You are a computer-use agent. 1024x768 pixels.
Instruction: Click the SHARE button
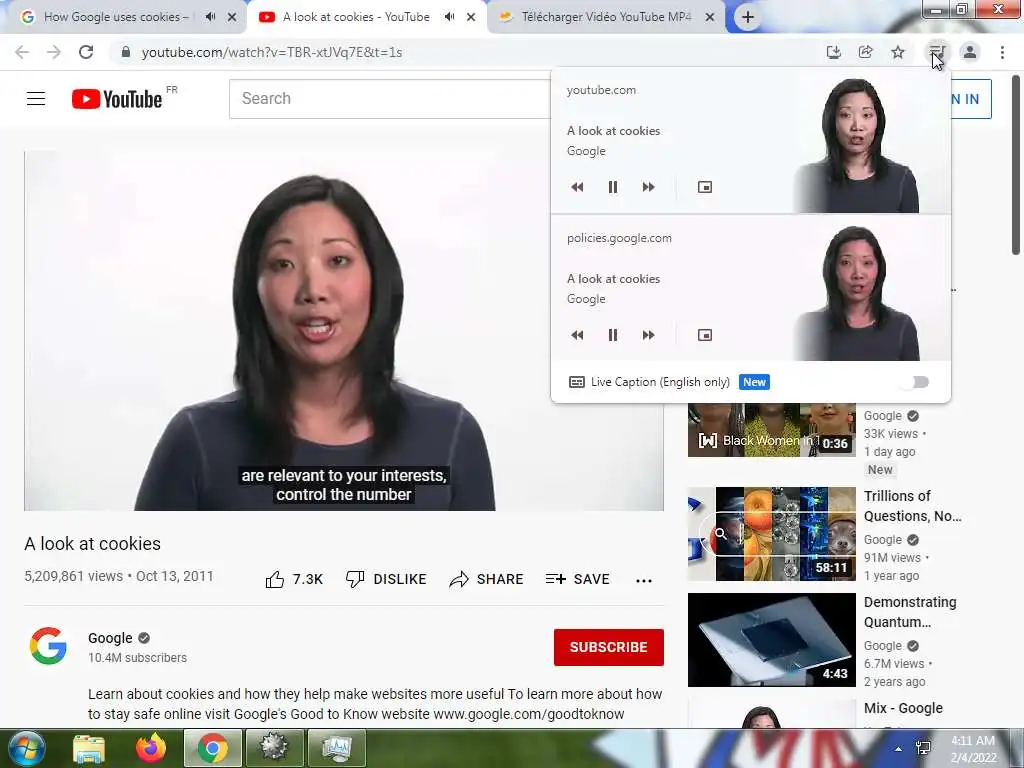pyautogui.click(x=487, y=579)
